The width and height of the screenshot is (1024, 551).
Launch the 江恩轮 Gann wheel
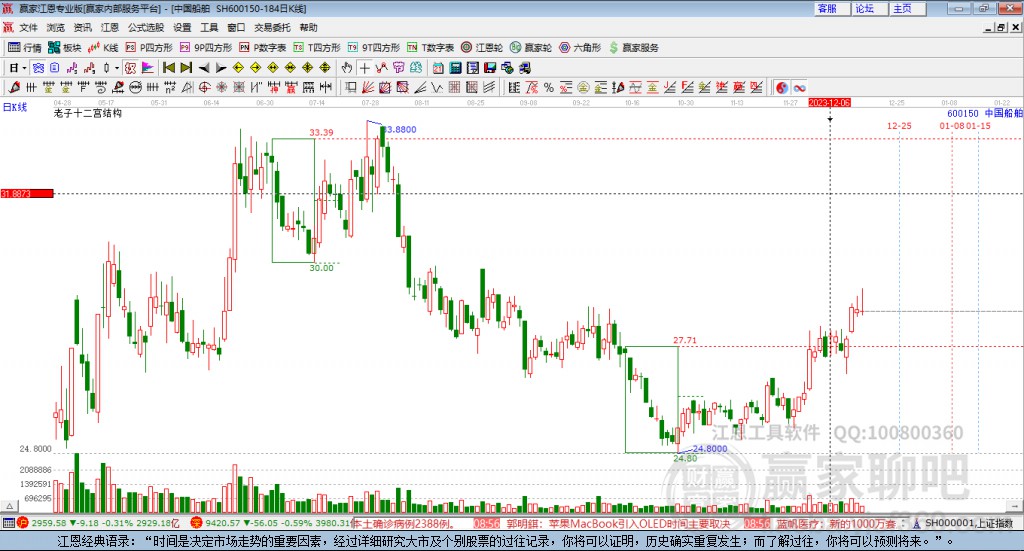click(482, 48)
